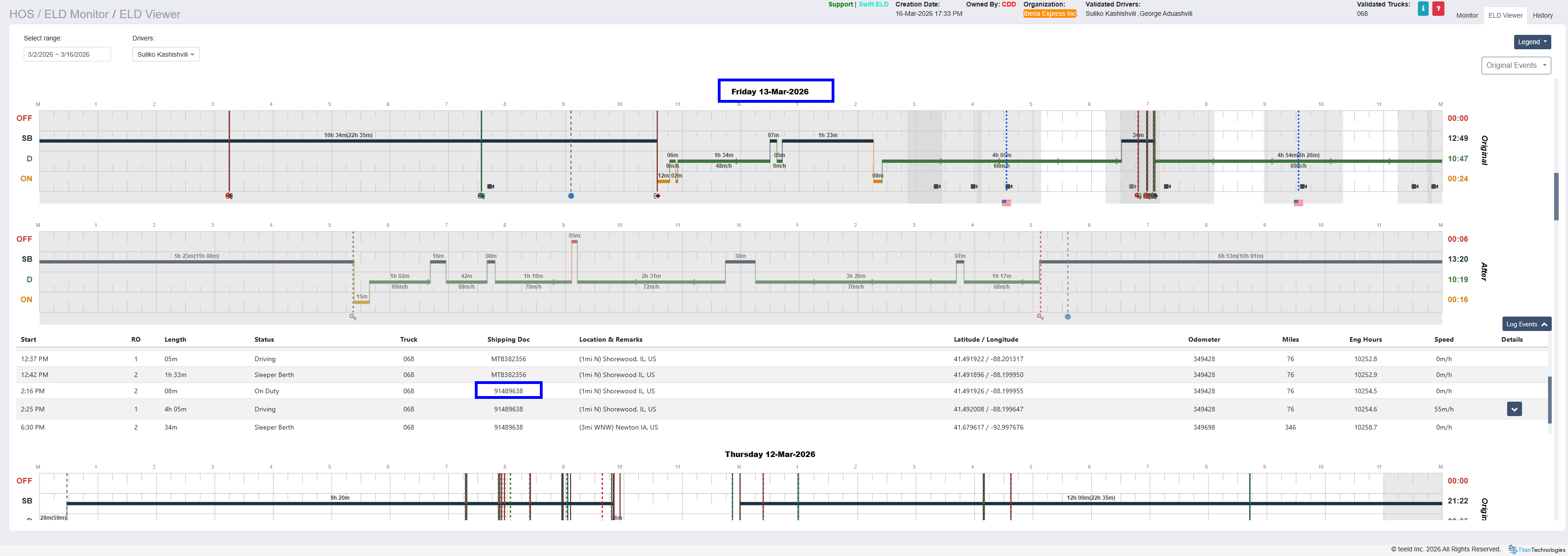Viewport: 1568px width, 556px height.
Task: Click the red key marker on After graph
Action: (1040, 317)
